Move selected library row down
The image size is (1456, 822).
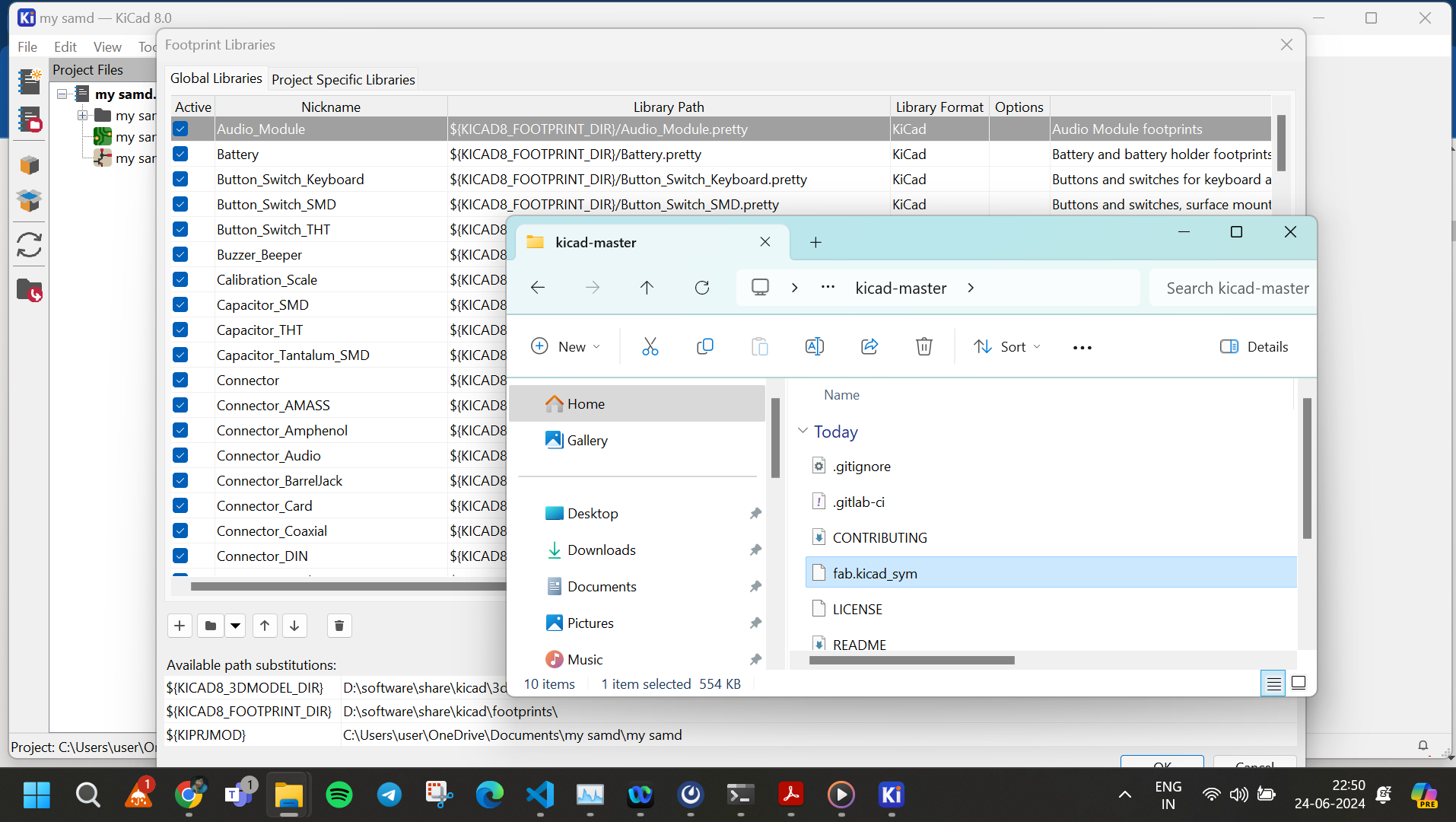click(x=294, y=626)
